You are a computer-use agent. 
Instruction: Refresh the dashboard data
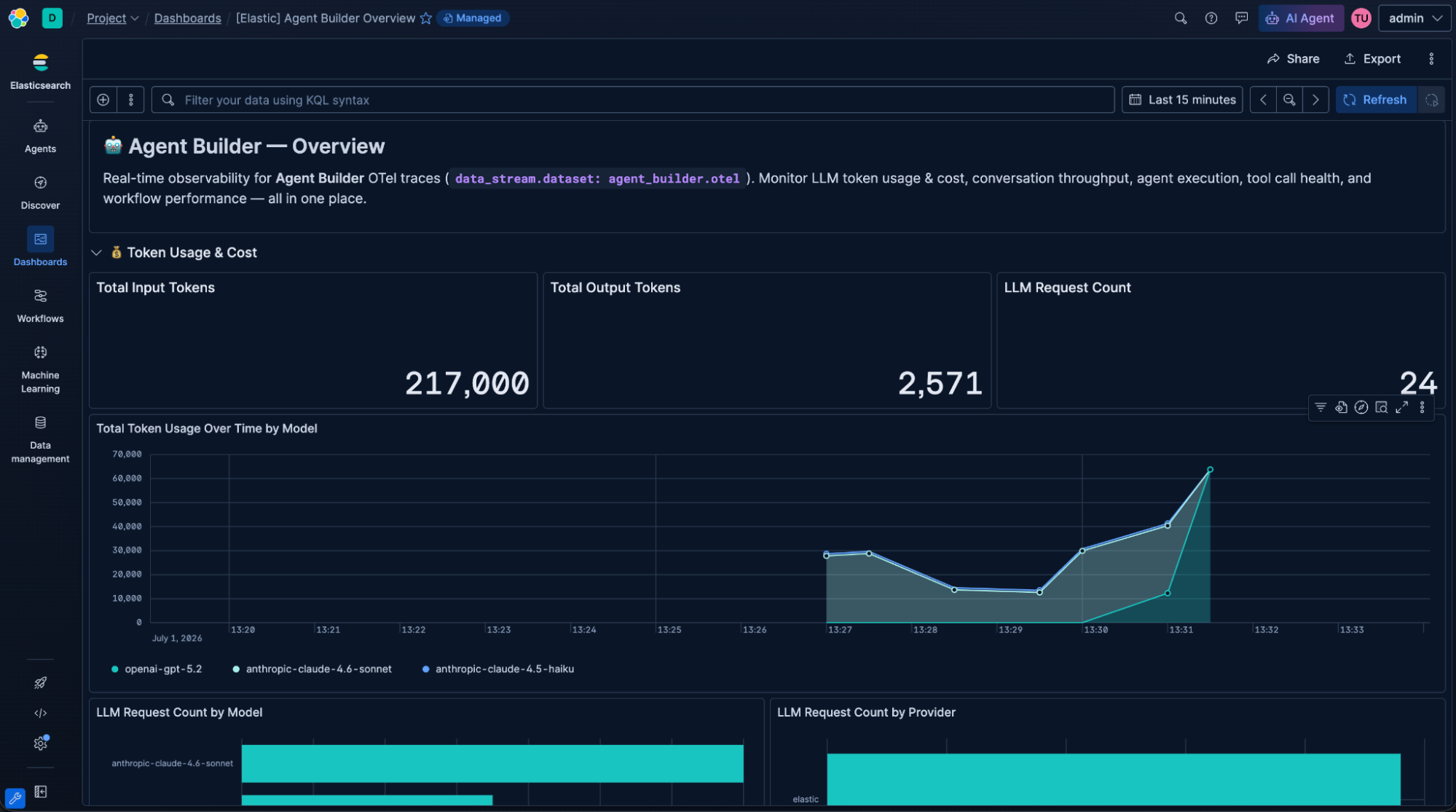[1376, 100]
